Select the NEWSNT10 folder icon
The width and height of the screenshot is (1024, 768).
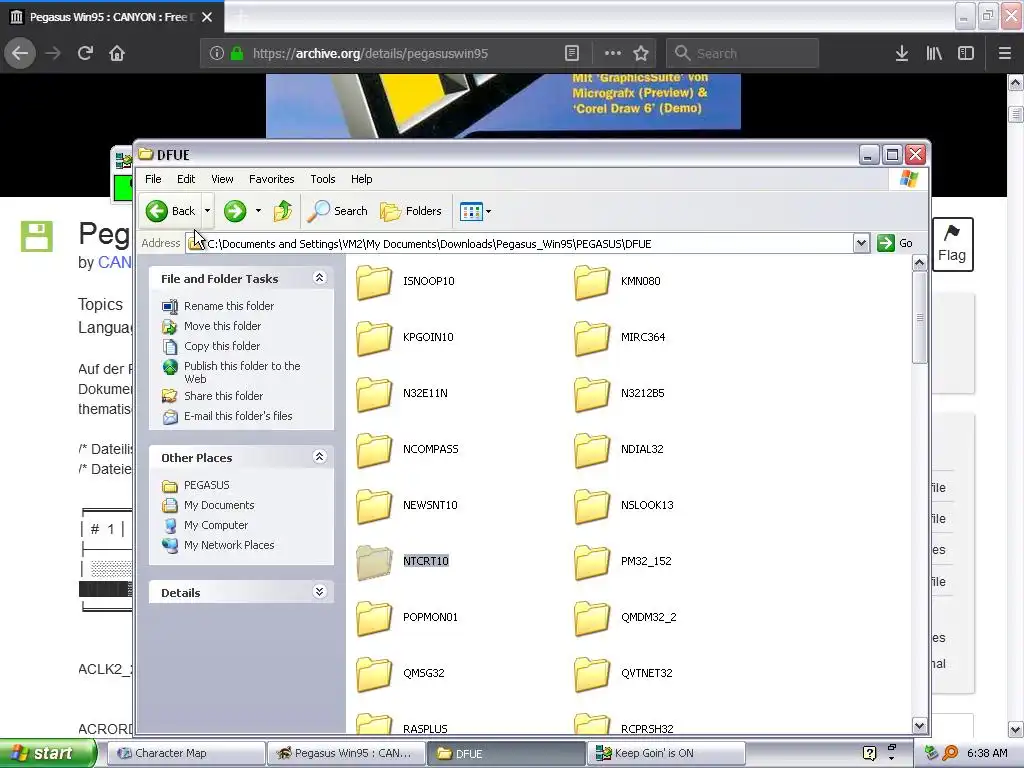(x=374, y=505)
